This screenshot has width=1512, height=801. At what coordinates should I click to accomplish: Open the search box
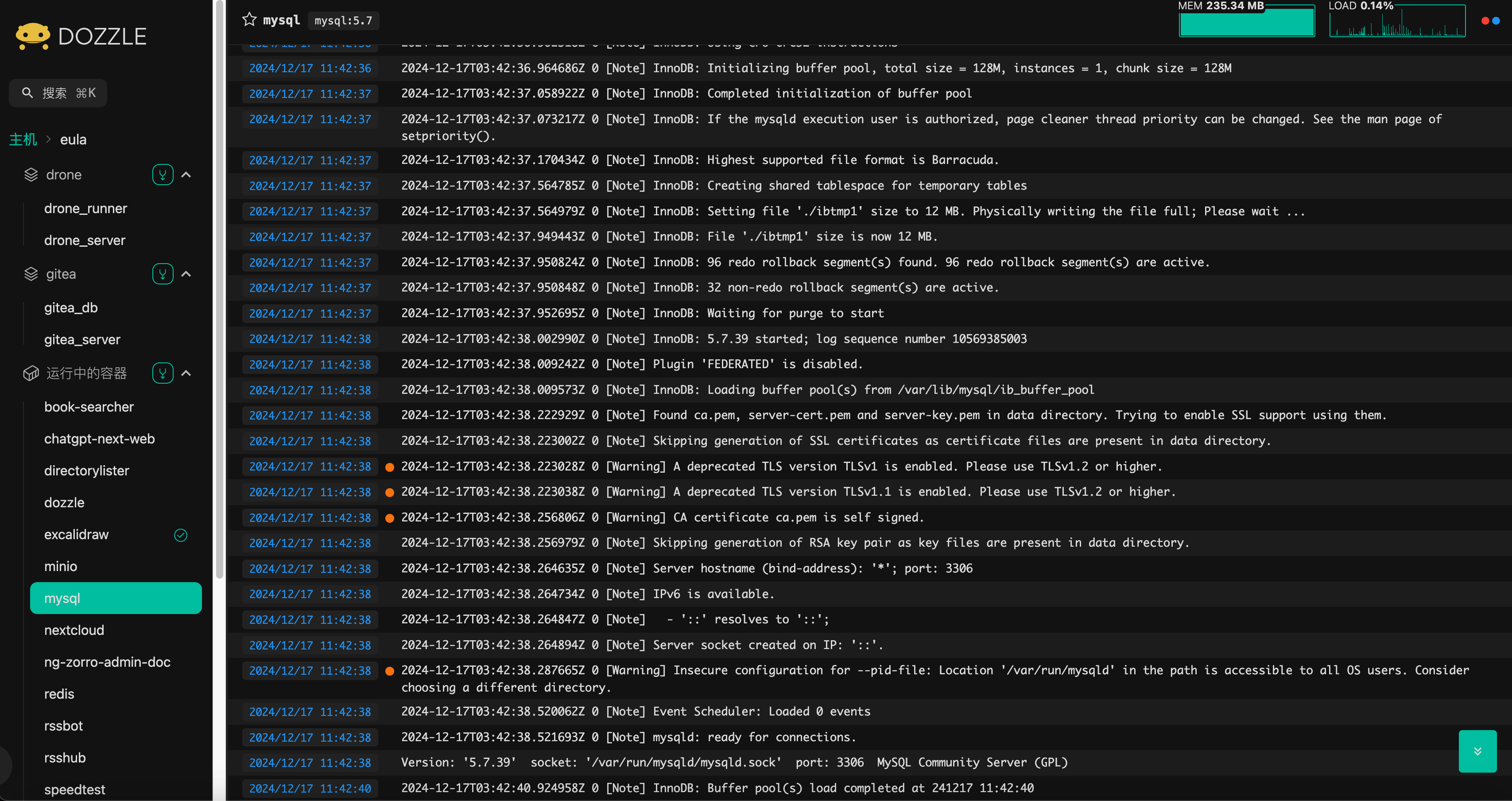[58, 93]
